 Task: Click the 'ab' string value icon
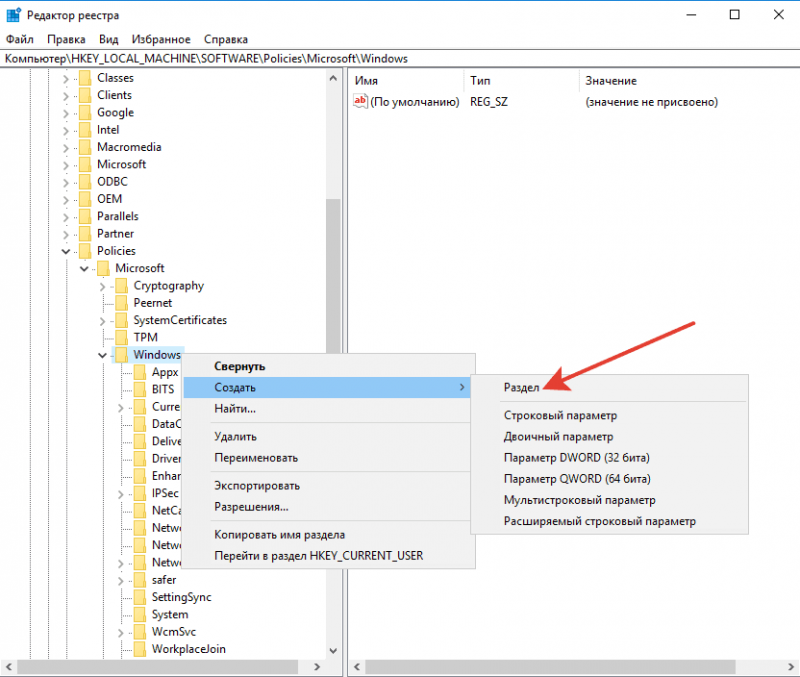(x=360, y=101)
